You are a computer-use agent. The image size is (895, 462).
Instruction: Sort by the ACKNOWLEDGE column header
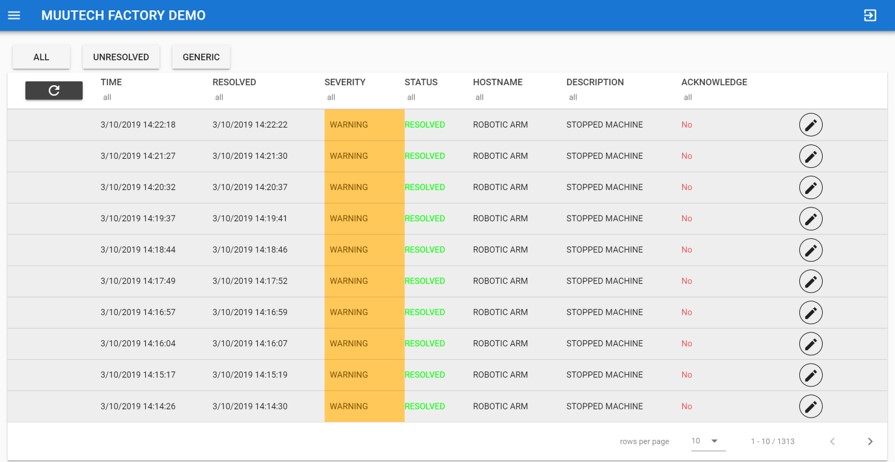(x=714, y=82)
